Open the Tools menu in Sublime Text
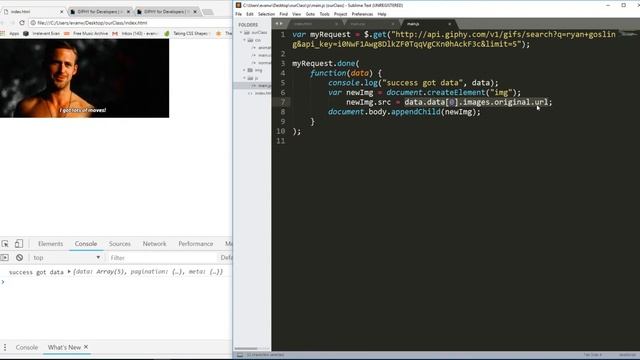Image resolution: width=640 pixels, height=360 pixels. [x=324, y=14]
